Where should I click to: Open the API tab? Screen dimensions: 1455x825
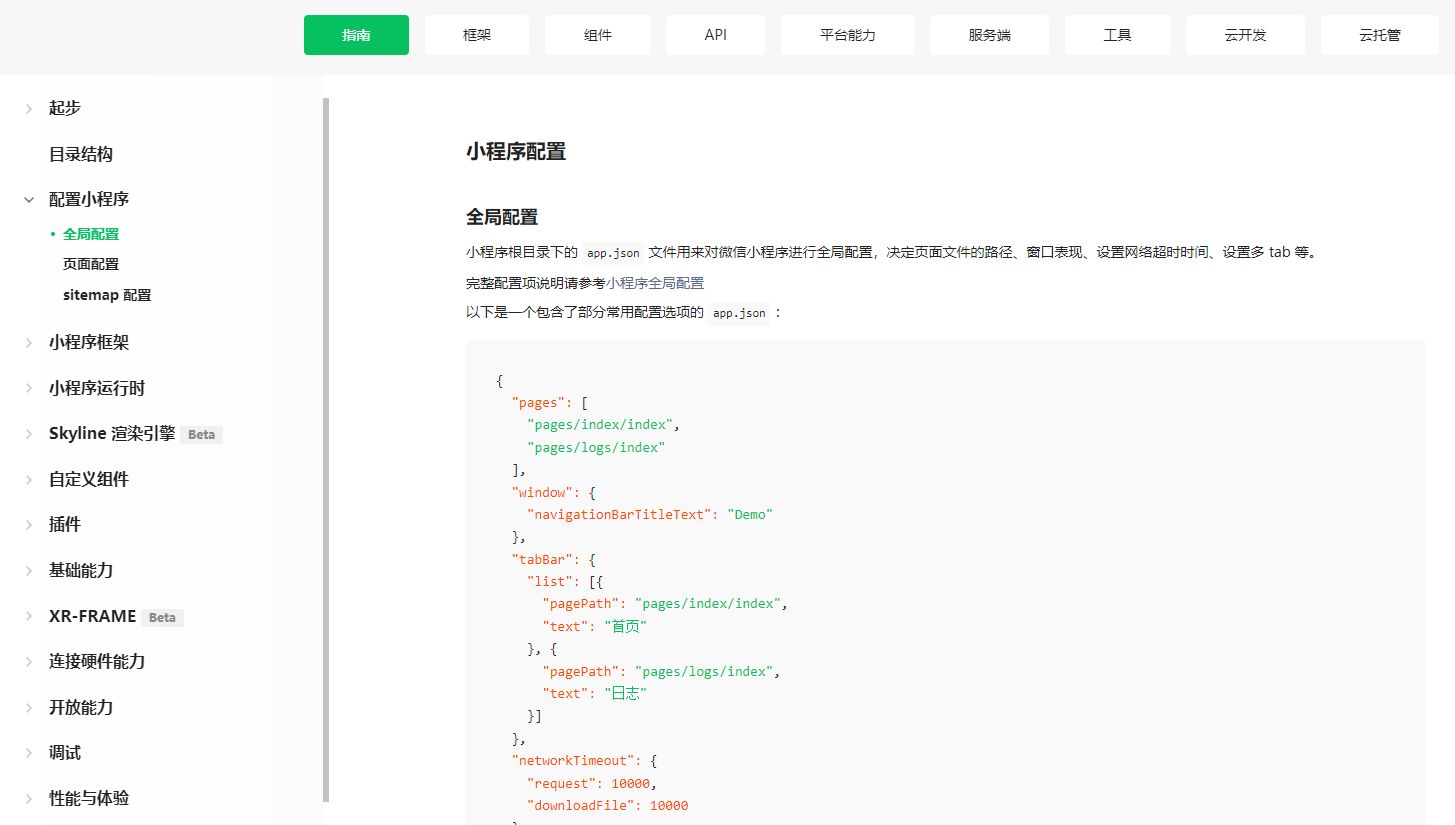click(x=715, y=35)
